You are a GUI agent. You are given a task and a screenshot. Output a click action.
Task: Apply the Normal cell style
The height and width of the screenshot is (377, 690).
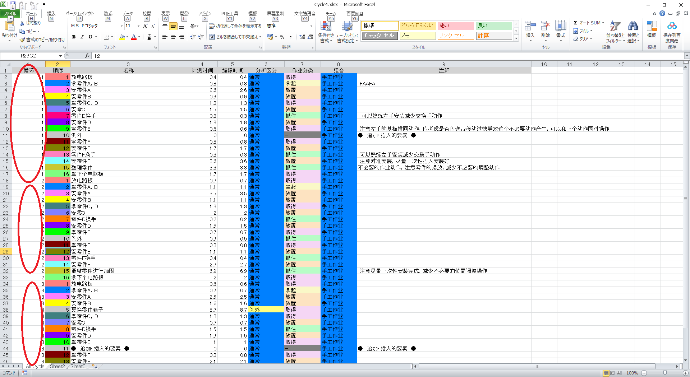click(380, 26)
